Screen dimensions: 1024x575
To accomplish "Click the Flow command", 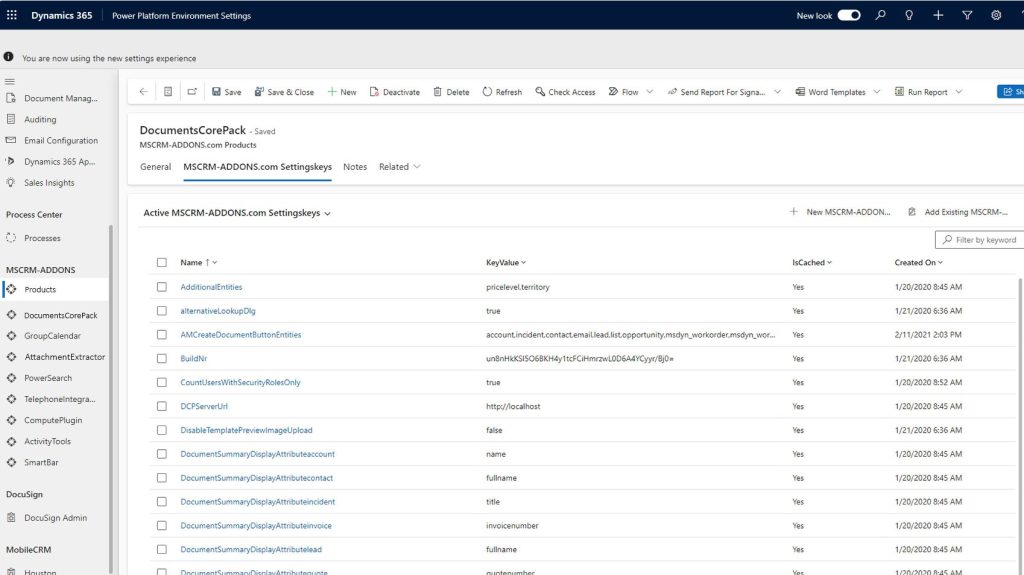I will (624, 92).
